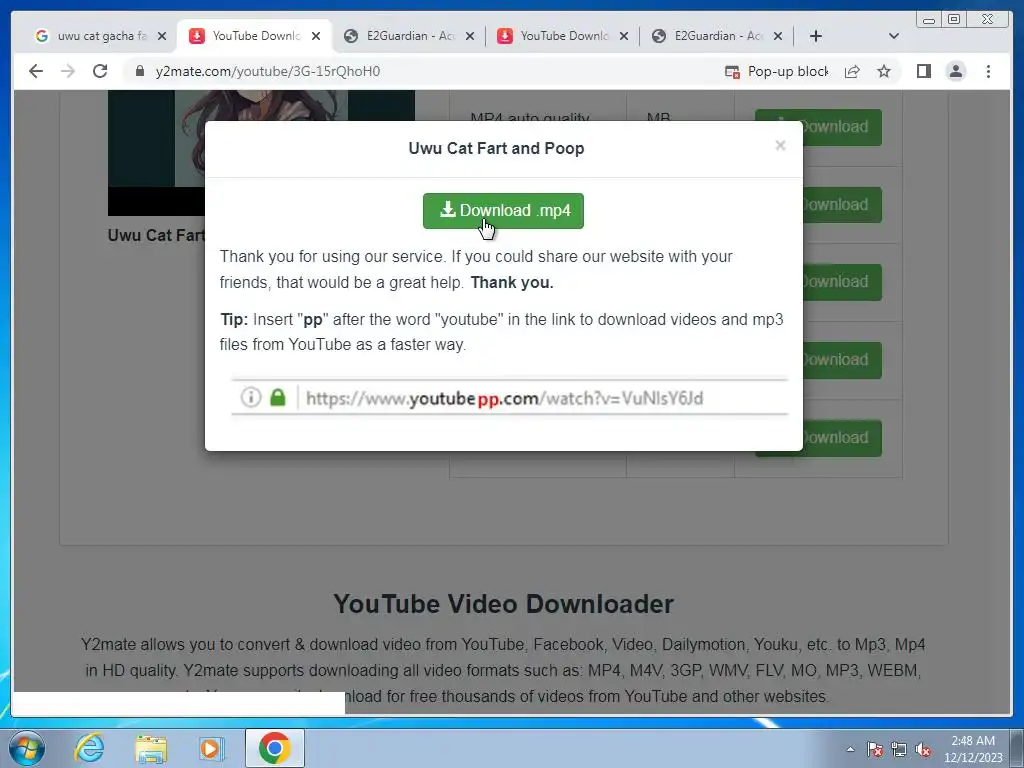Click the y2mate.com address bar URL

[x=268, y=71]
